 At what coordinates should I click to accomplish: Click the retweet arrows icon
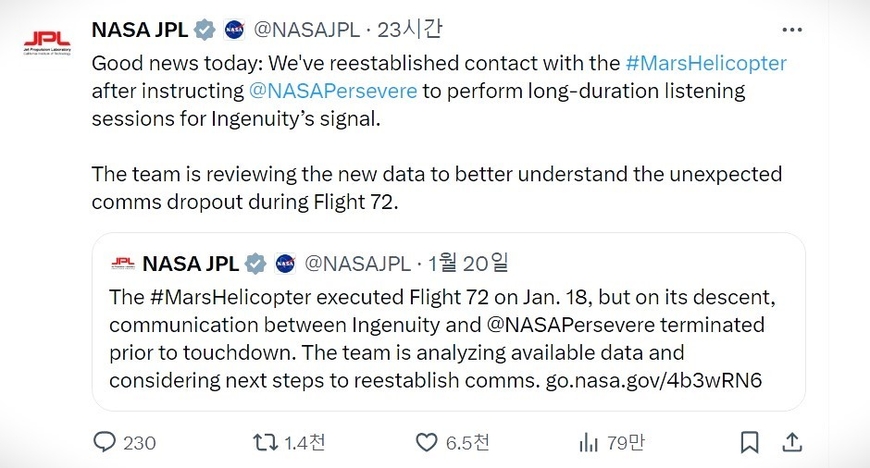point(265,442)
